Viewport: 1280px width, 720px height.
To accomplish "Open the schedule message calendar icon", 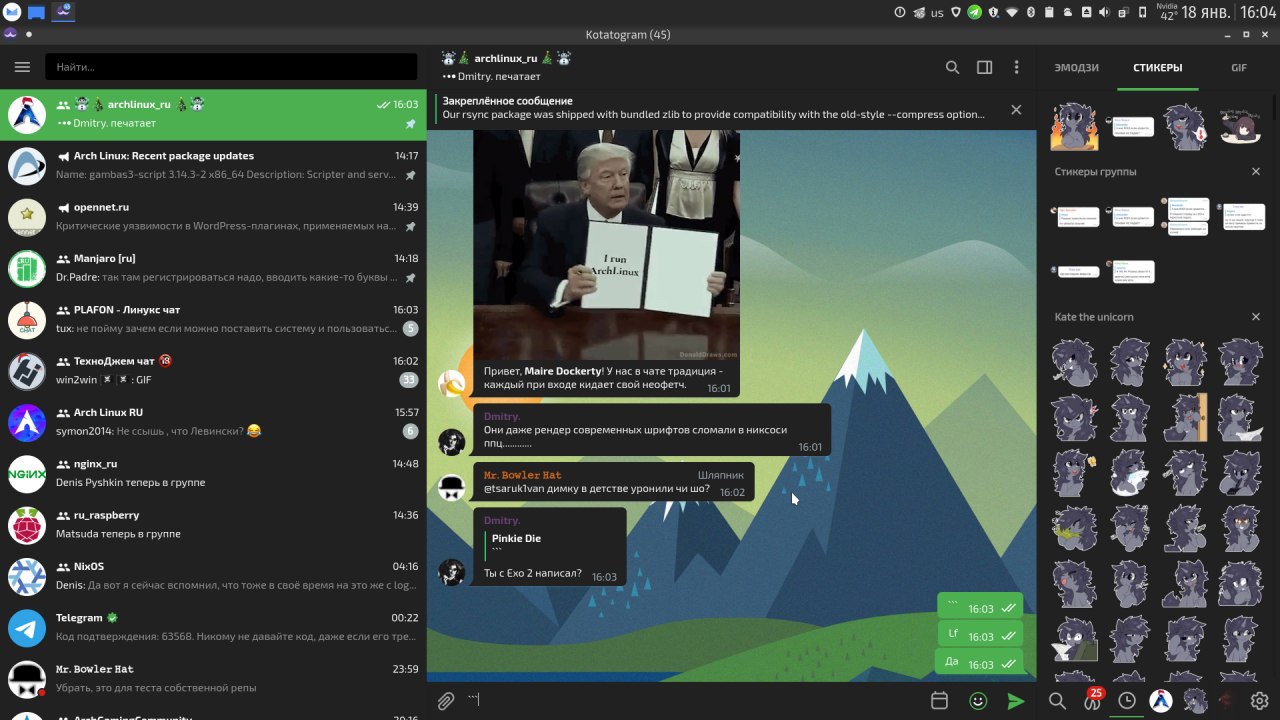I will 939,701.
